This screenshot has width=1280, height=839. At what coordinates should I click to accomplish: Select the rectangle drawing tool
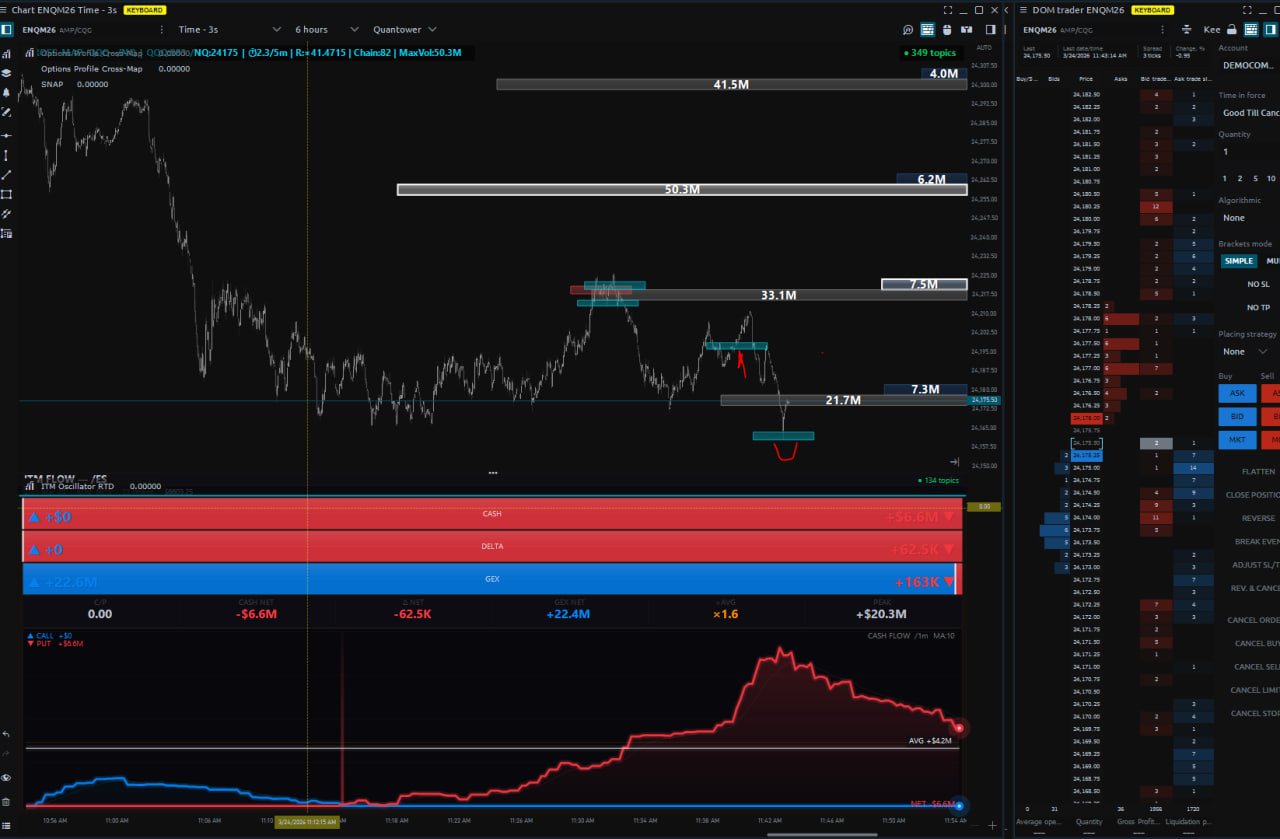tap(7, 194)
